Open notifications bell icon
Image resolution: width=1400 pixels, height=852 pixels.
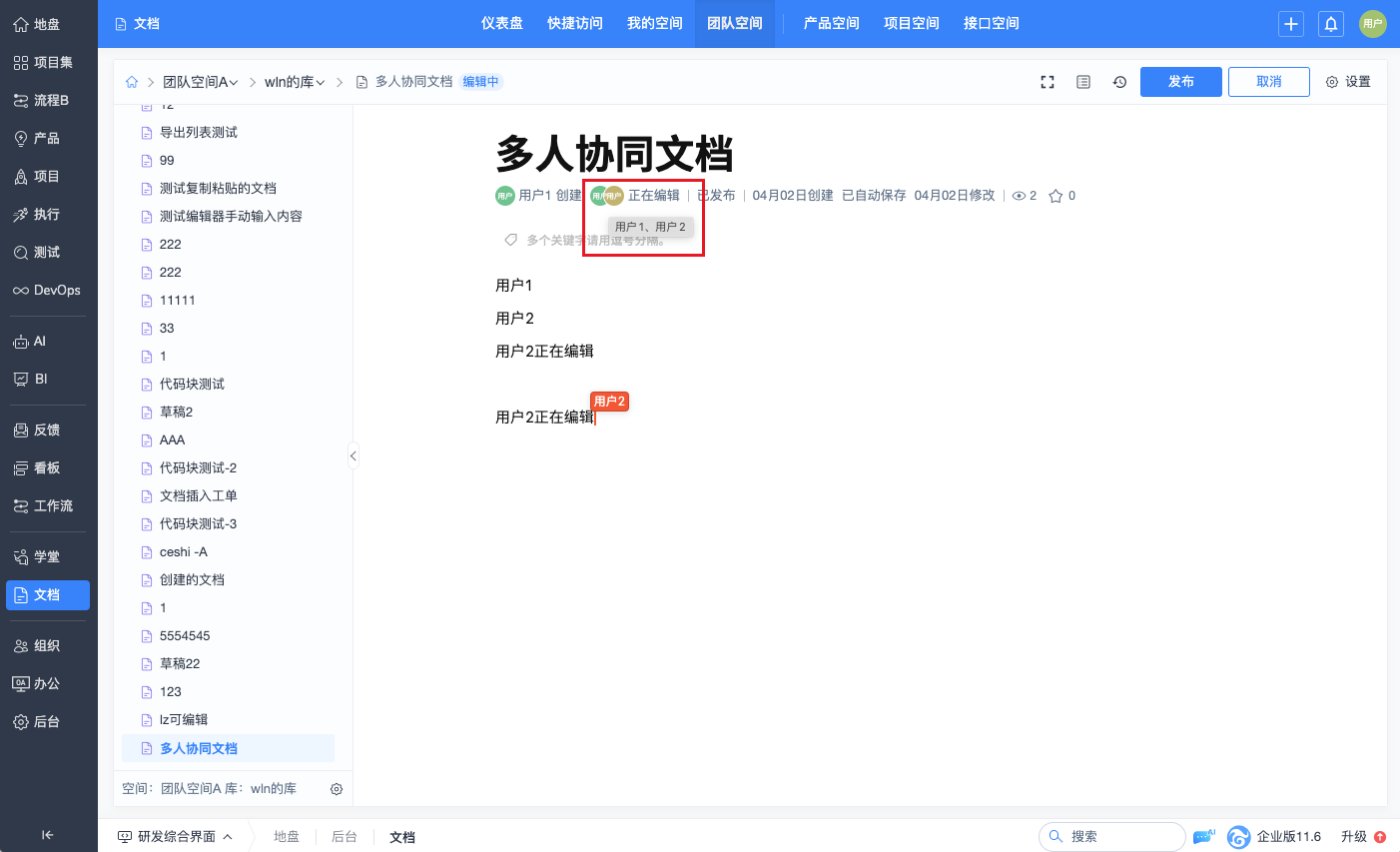[1331, 24]
